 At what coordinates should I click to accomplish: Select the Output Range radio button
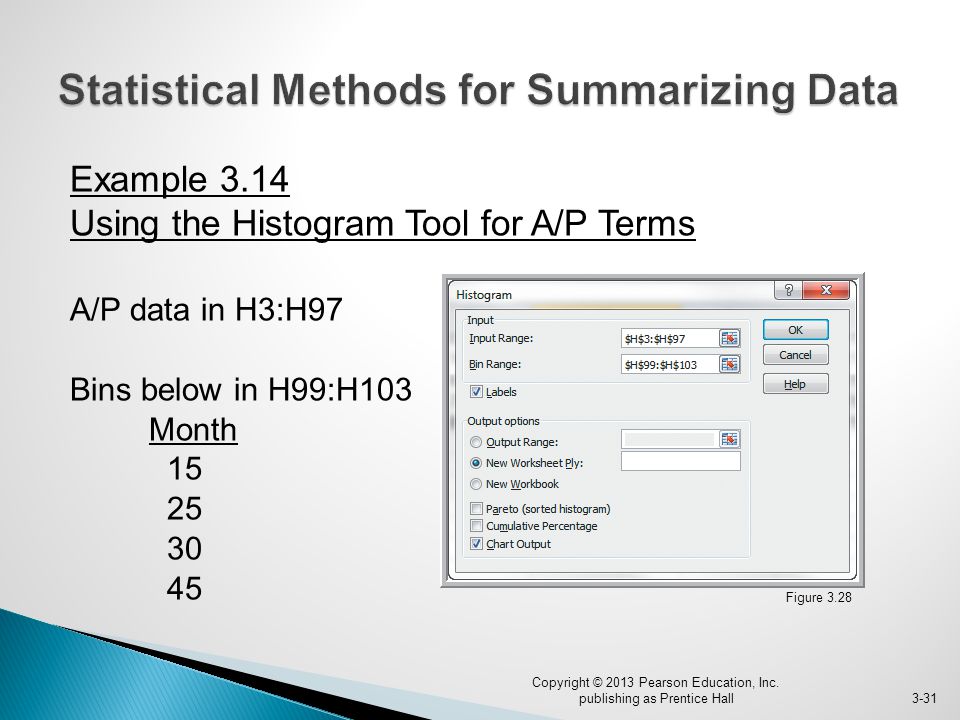click(x=476, y=442)
